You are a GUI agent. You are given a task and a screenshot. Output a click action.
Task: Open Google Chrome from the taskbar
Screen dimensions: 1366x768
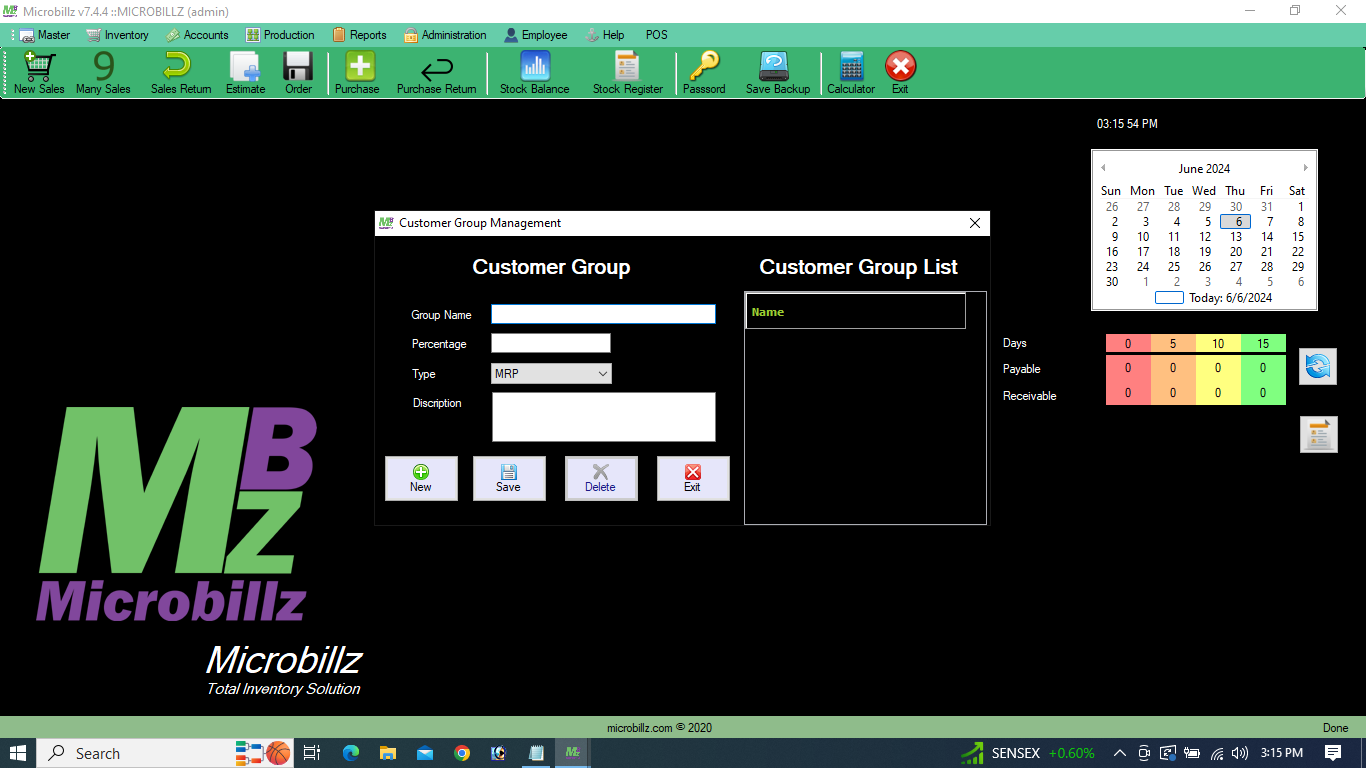[x=461, y=753]
